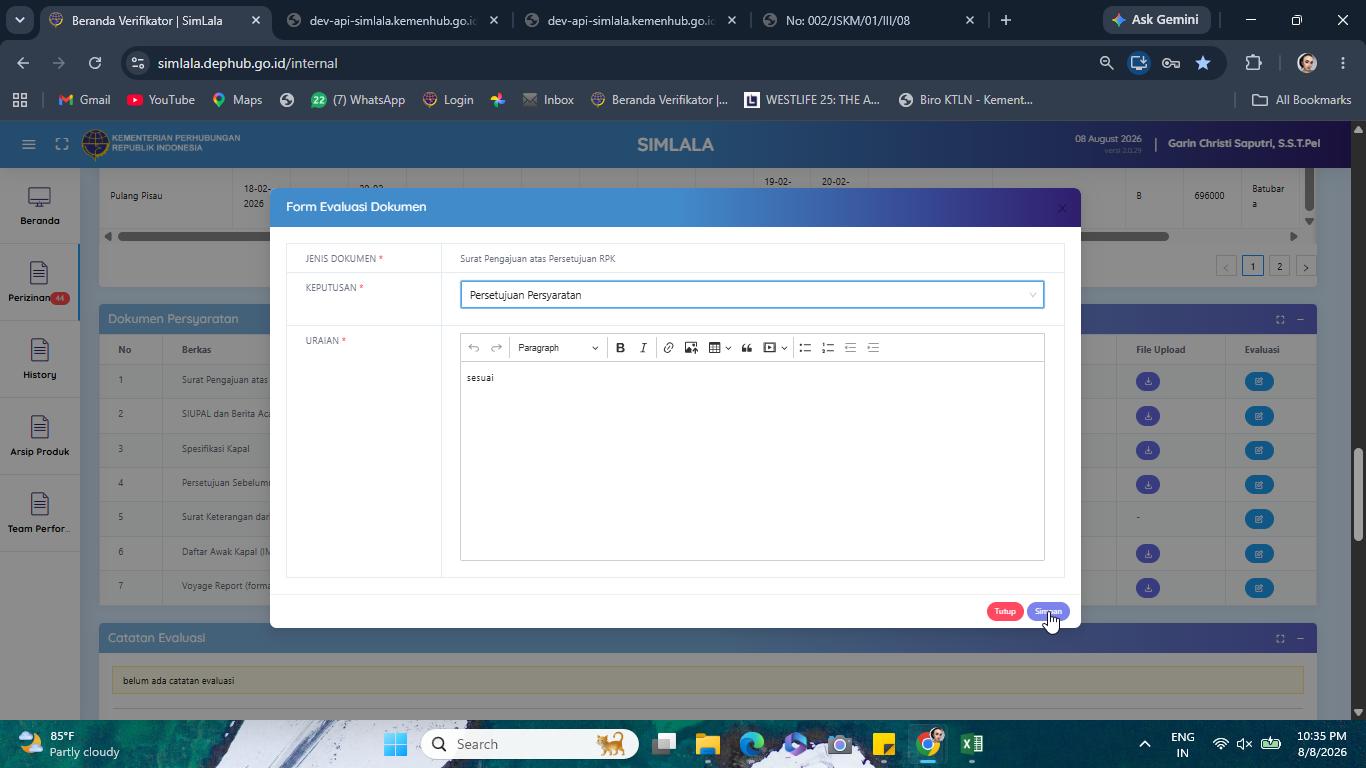Image resolution: width=1366 pixels, height=768 pixels.
Task: Click the block quote icon
Action: [746, 348]
